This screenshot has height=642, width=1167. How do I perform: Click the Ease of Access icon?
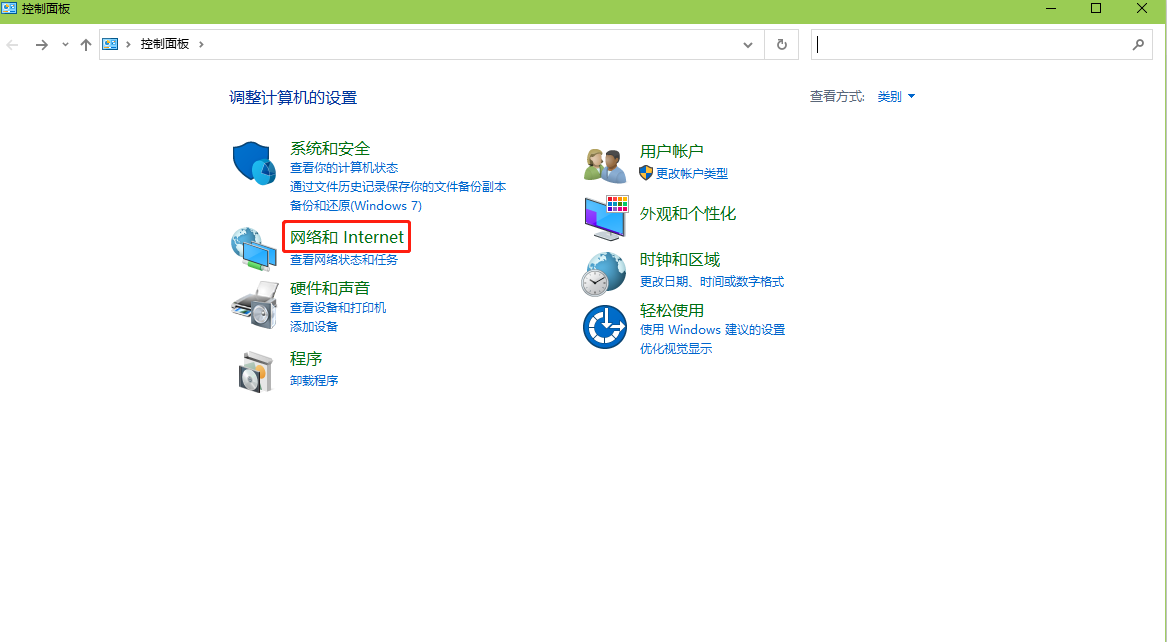pyautogui.click(x=605, y=327)
